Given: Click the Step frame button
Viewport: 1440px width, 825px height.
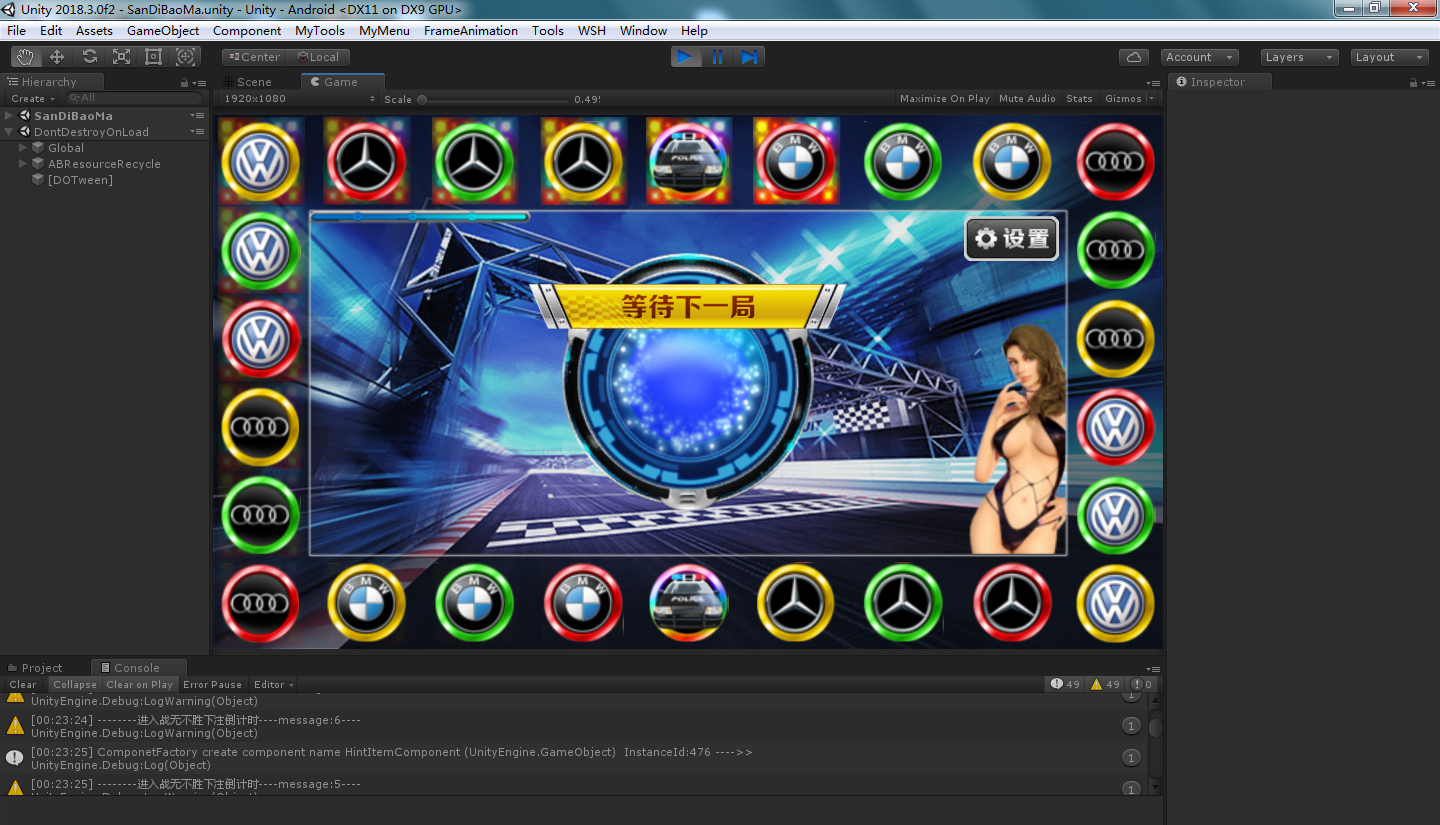Looking at the screenshot, I should (x=749, y=57).
